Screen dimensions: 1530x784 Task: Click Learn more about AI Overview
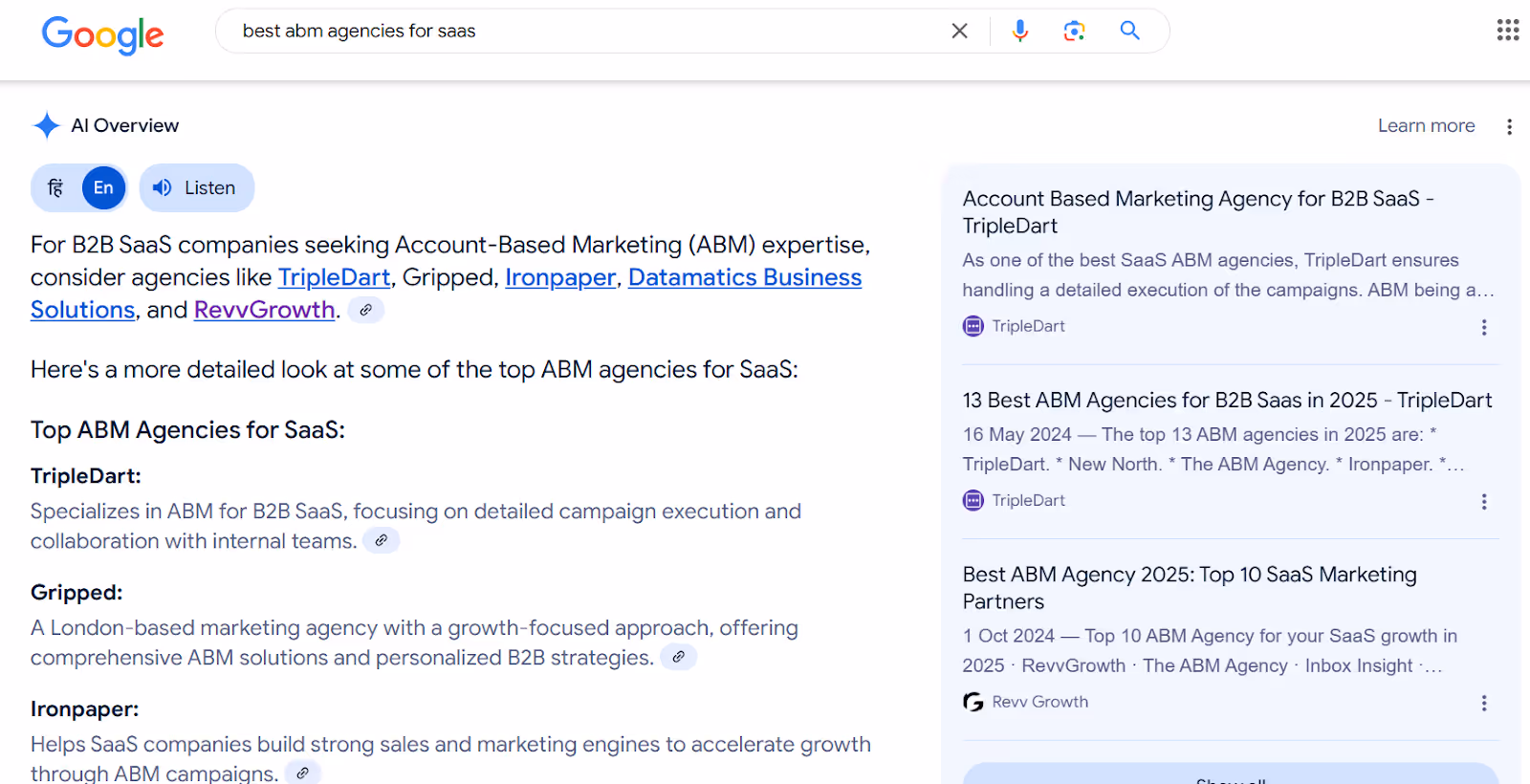coord(1426,125)
